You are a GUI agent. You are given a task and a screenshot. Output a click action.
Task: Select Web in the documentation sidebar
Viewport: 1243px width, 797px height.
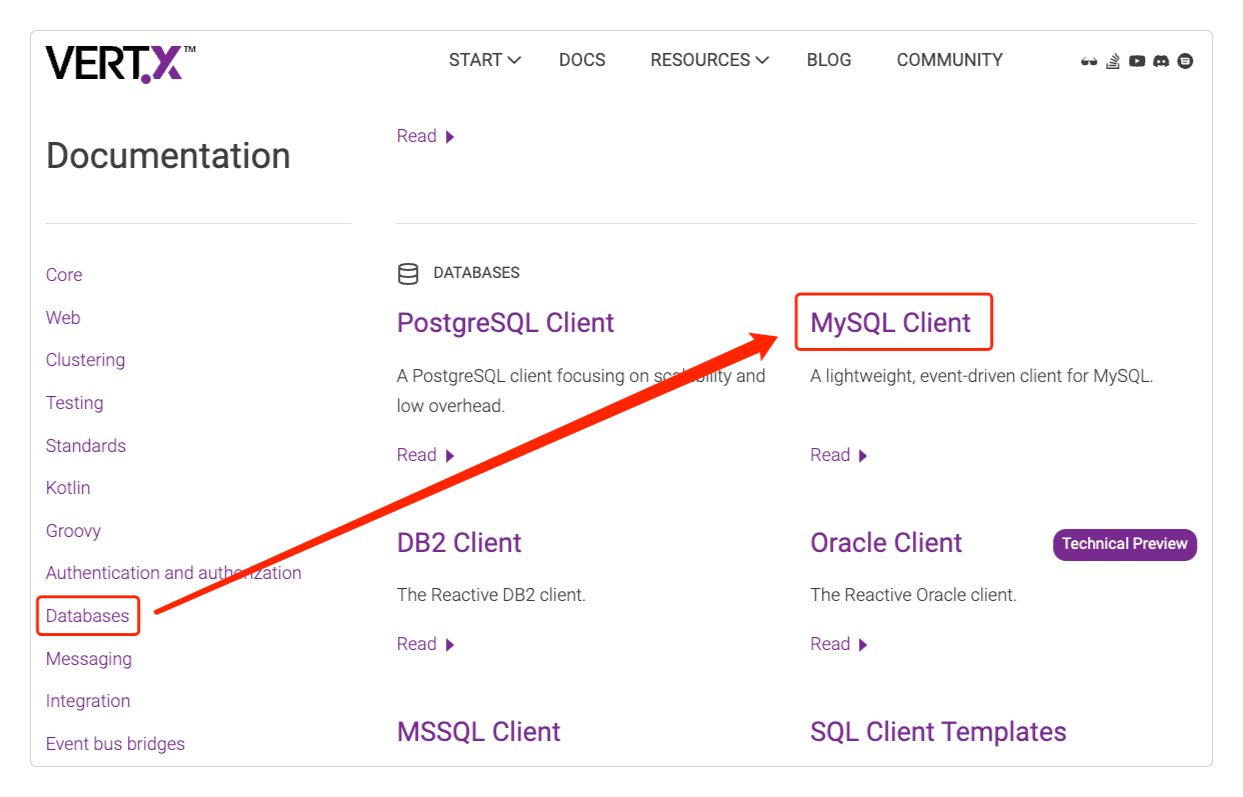point(63,318)
